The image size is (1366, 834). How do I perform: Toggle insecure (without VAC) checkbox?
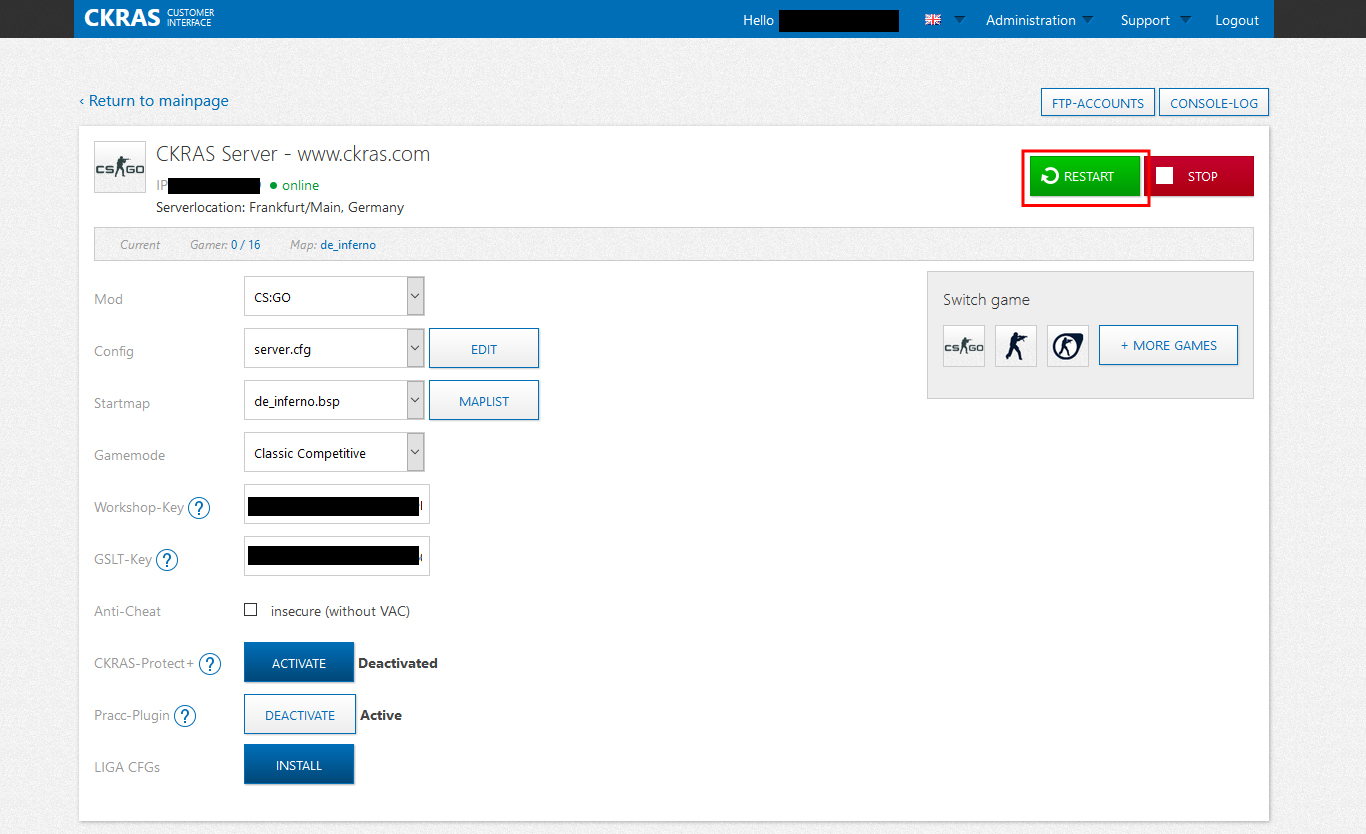click(x=251, y=610)
